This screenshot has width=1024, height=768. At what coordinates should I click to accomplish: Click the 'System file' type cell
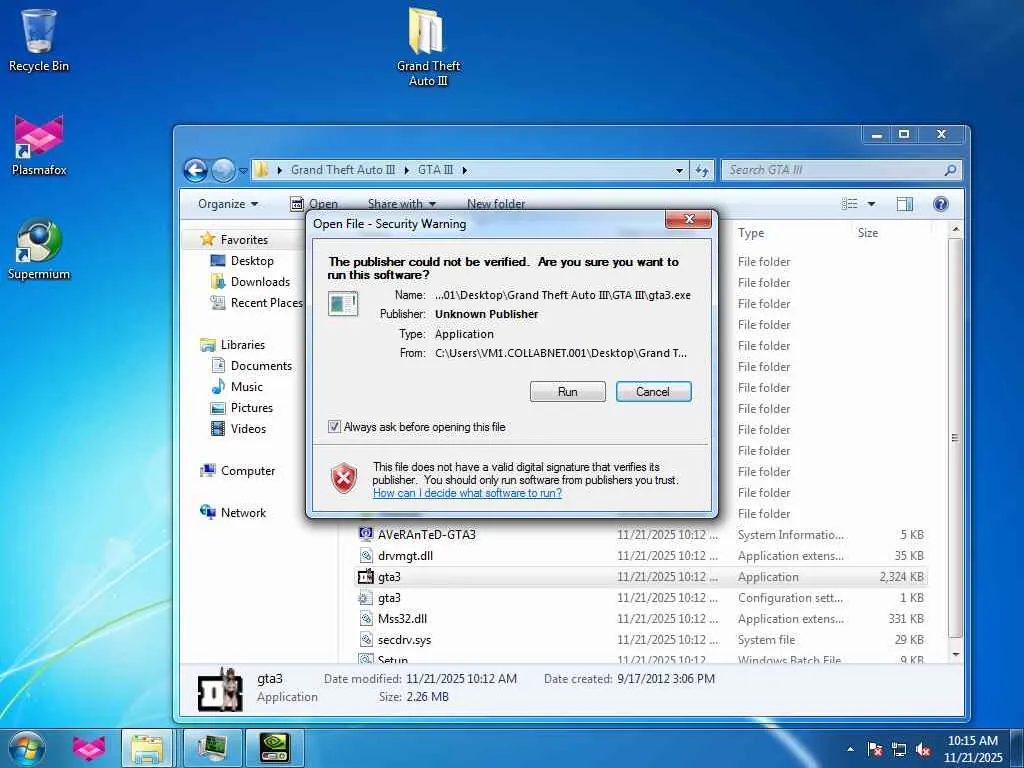point(766,639)
